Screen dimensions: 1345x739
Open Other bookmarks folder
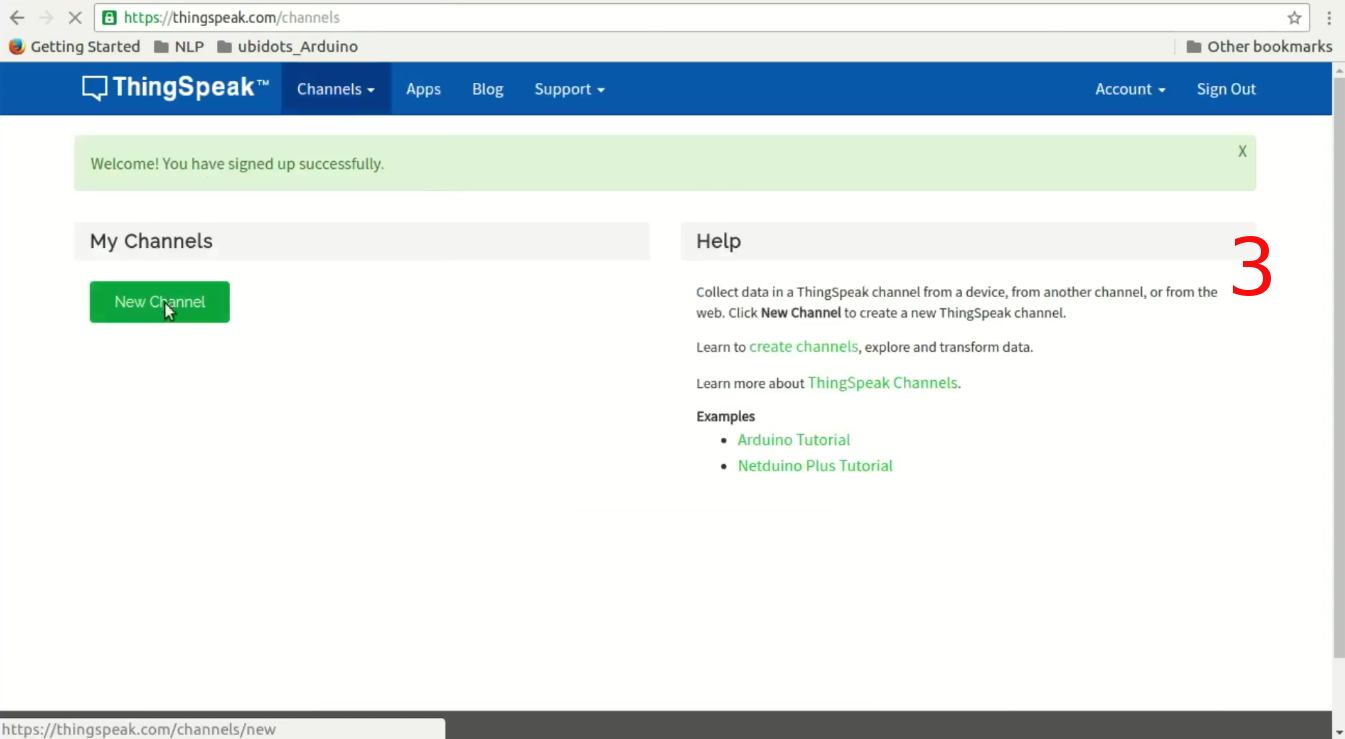tap(1259, 47)
